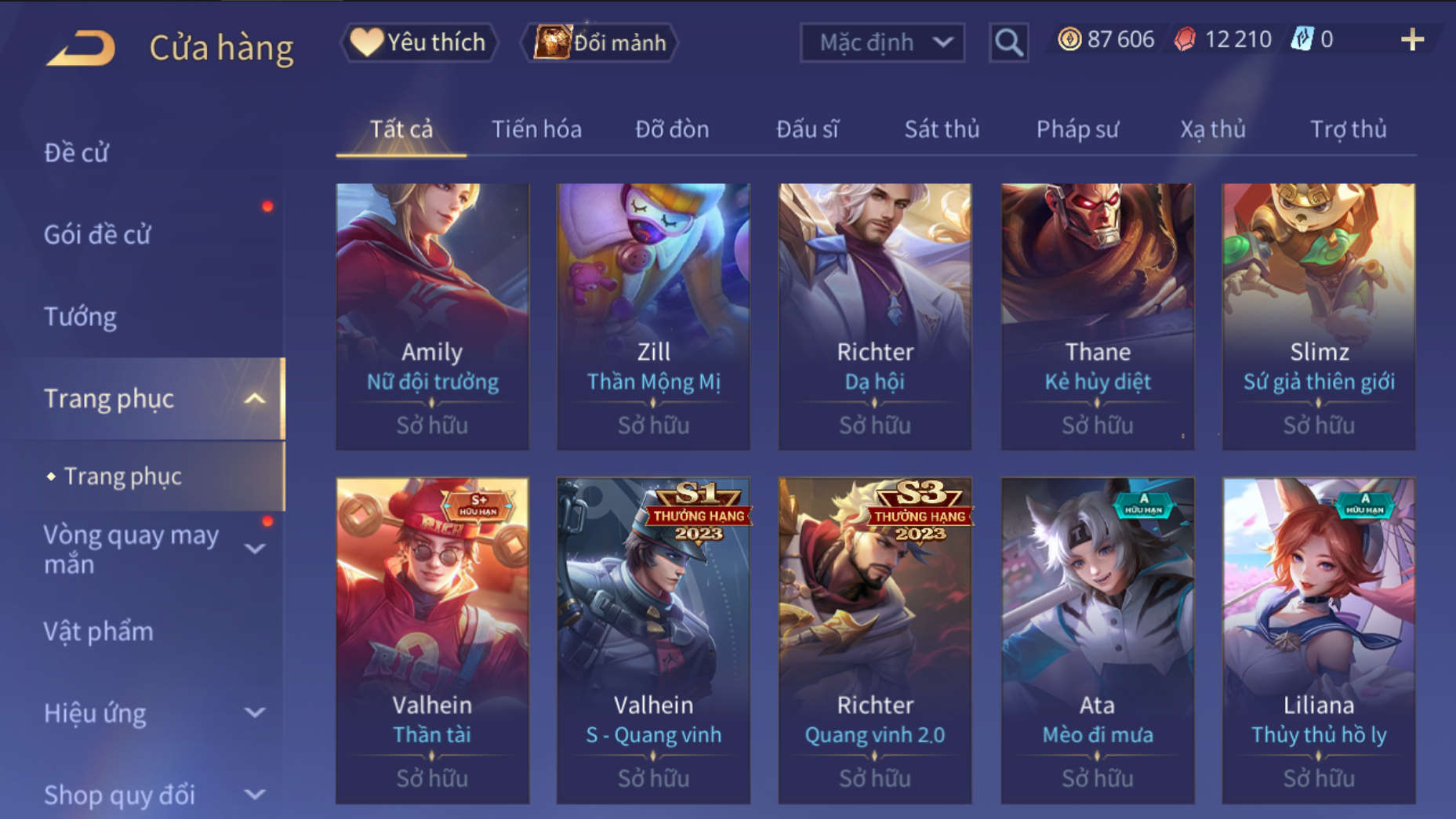
Task: Tap the S+ limited badge on Valhein
Action: coord(478,505)
